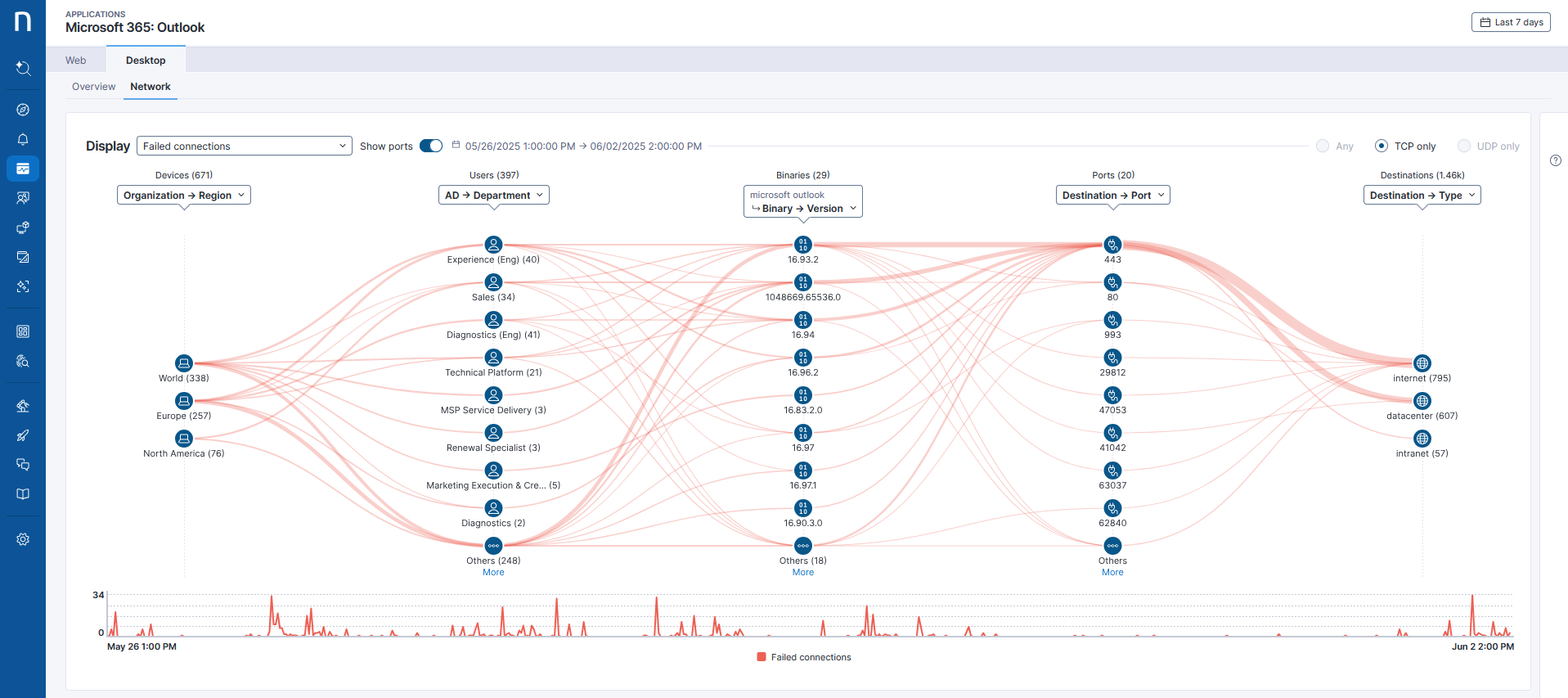The width and height of the screenshot is (1568, 698).
Task: Open the AD → Department dropdown
Action: pyautogui.click(x=493, y=196)
